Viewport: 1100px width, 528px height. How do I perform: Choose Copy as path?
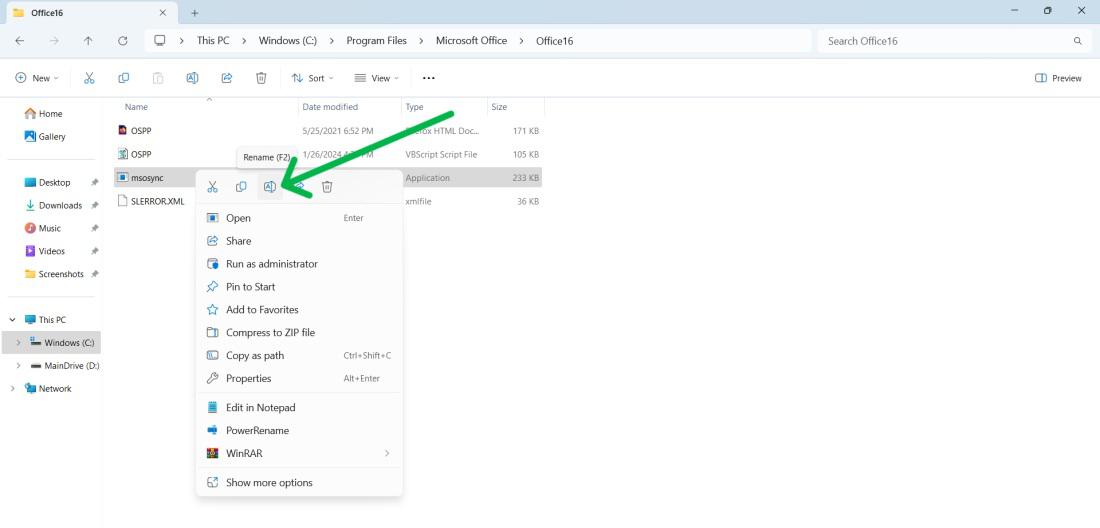tap(299, 356)
